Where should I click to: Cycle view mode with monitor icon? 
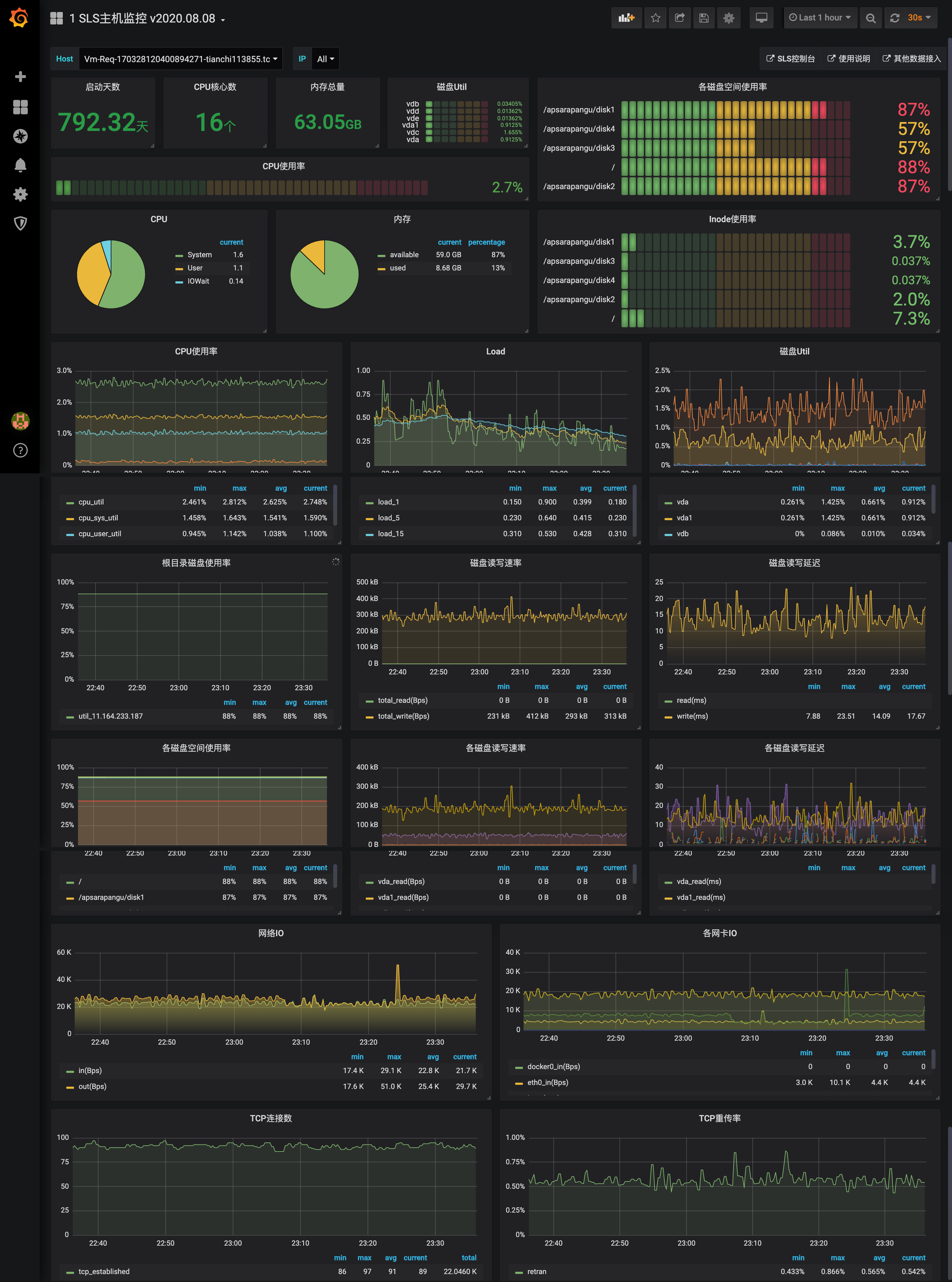pos(761,18)
